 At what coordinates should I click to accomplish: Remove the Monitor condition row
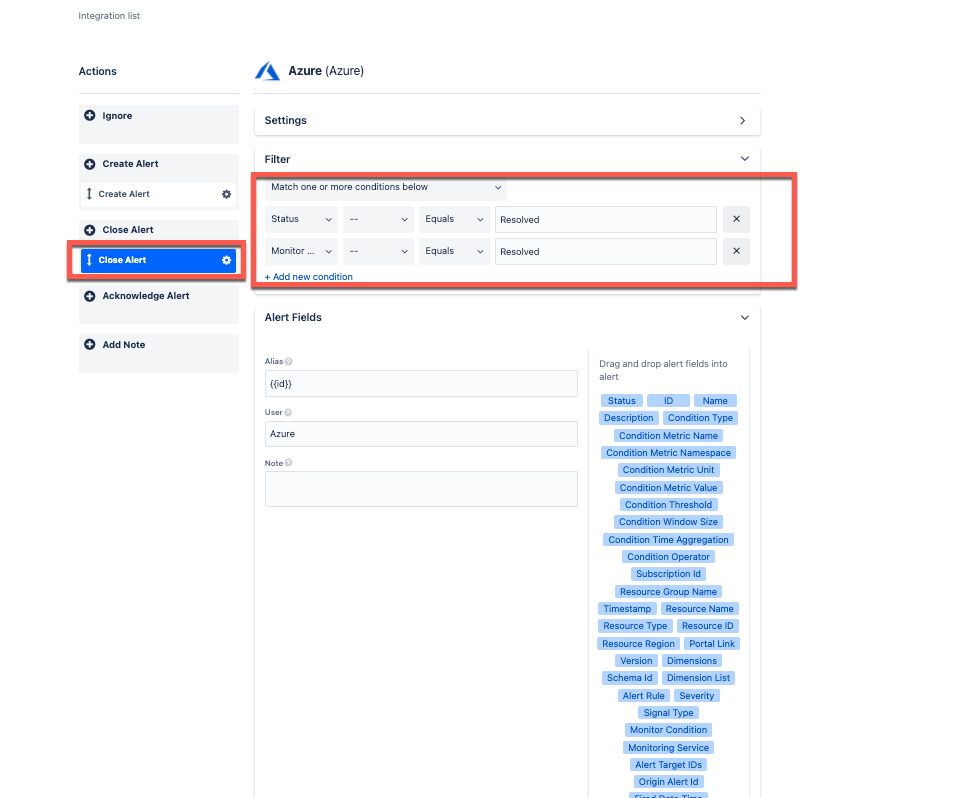click(x=736, y=251)
